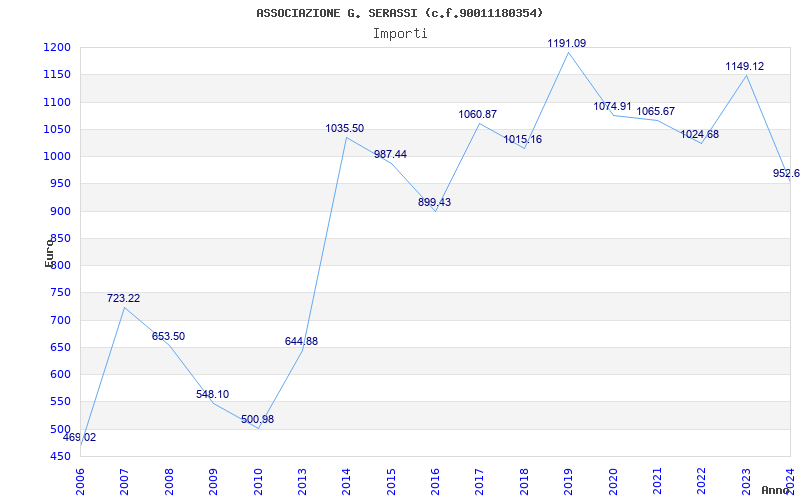Click the y-axis value 550
This screenshot has height=500, width=800.
pos(60,402)
